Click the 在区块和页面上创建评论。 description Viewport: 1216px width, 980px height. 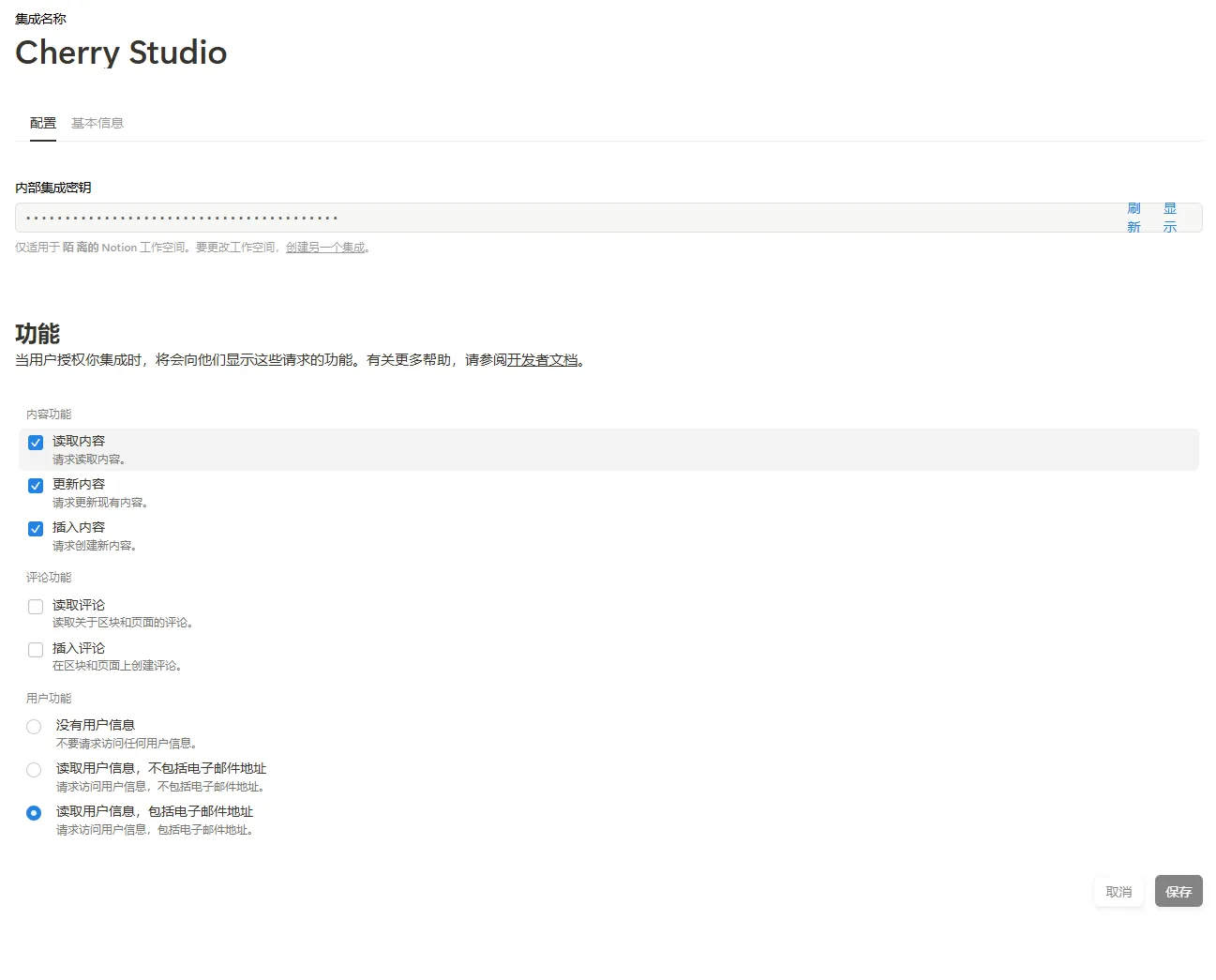tap(117, 666)
